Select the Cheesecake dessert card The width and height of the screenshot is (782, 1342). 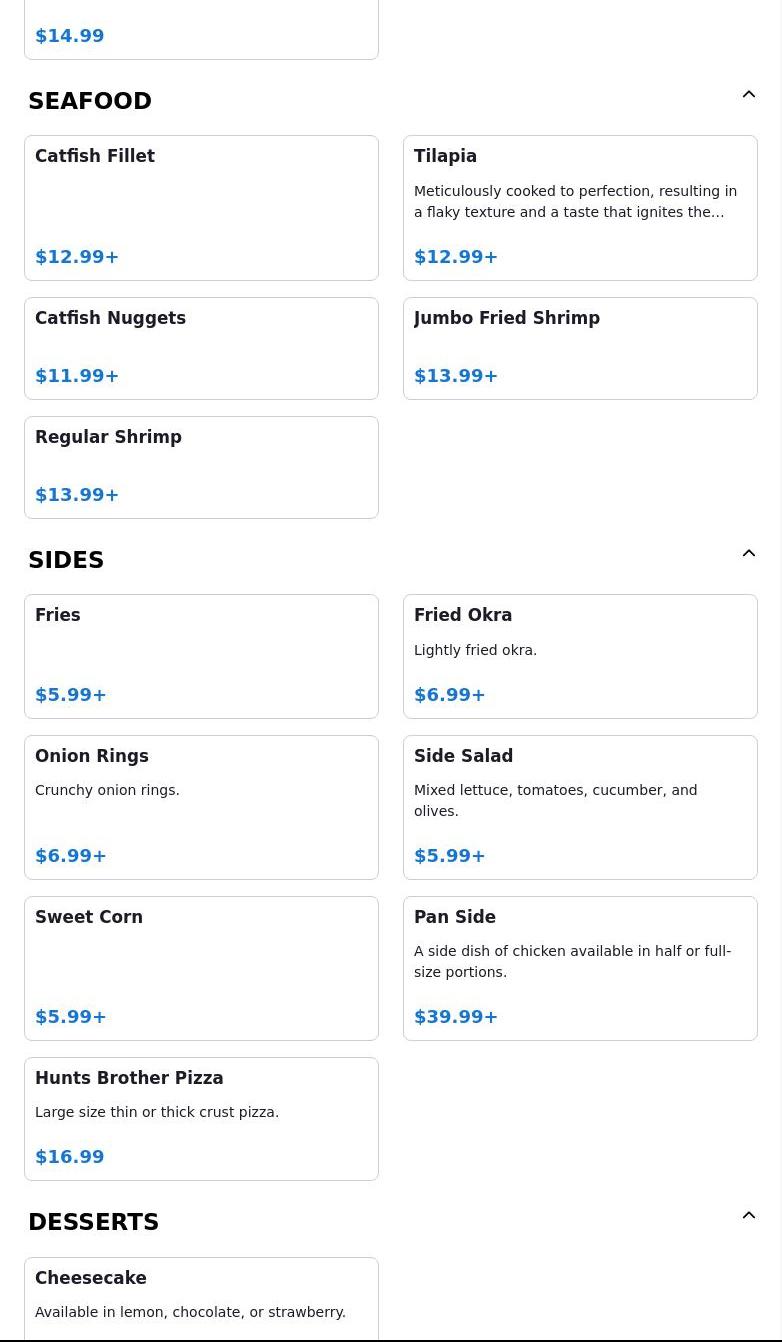click(x=201, y=1299)
